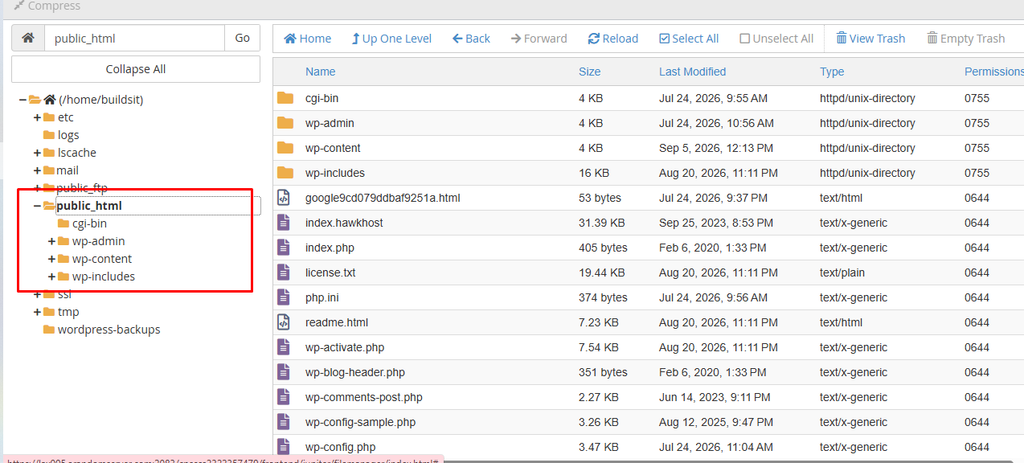Image resolution: width=1024 pixels, height=463 pixels.
Task: Open View Trash in the toolbar
Action: point(871,39)
